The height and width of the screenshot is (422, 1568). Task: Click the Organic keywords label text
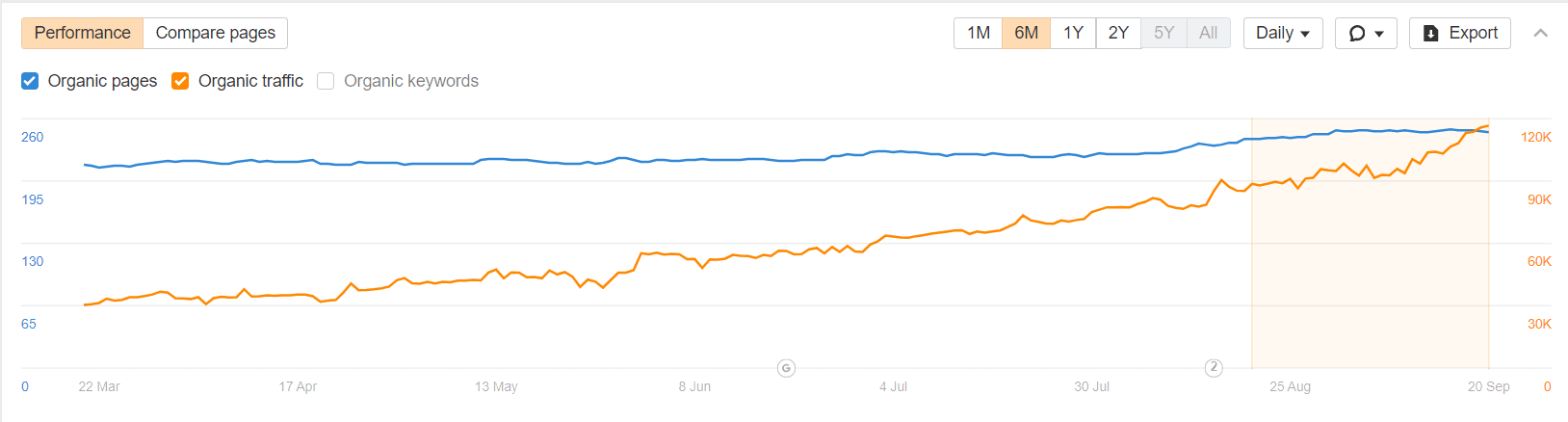[411, 81]
